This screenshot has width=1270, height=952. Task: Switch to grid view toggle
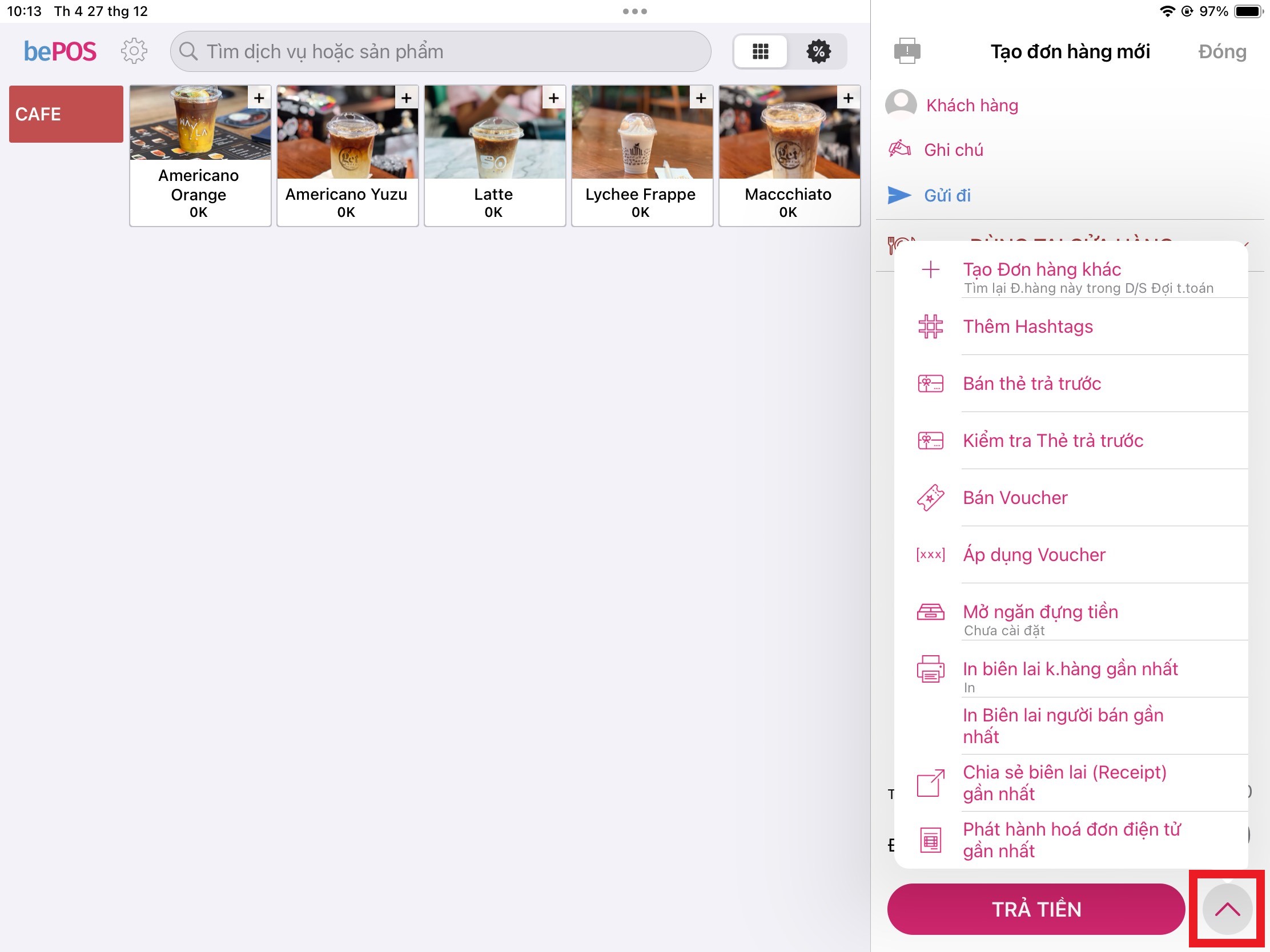click(x=760, y=51)
